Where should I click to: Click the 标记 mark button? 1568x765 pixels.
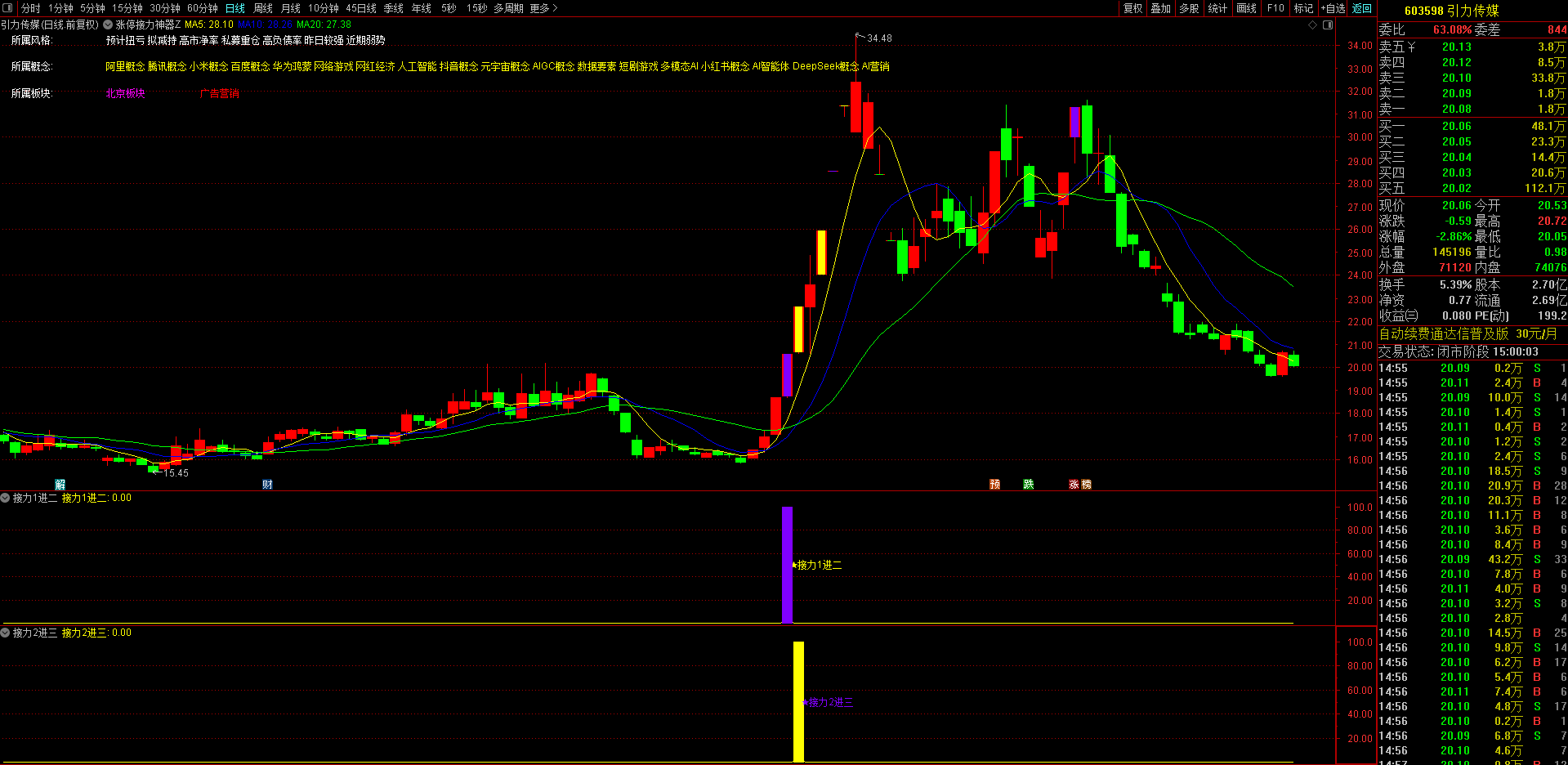click(x=1303, y=8)
